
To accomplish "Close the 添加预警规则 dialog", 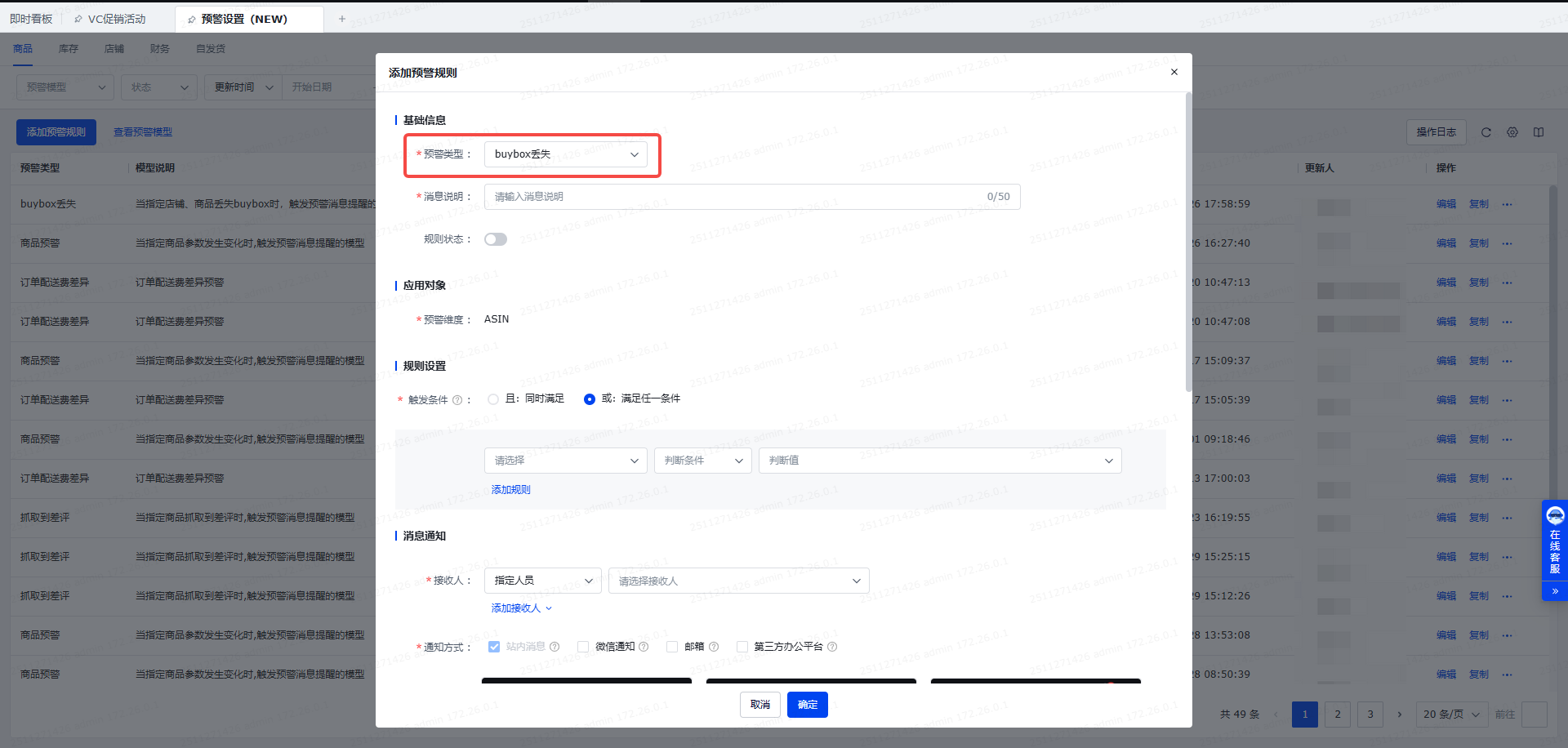I will click(x=1174, y=72).
